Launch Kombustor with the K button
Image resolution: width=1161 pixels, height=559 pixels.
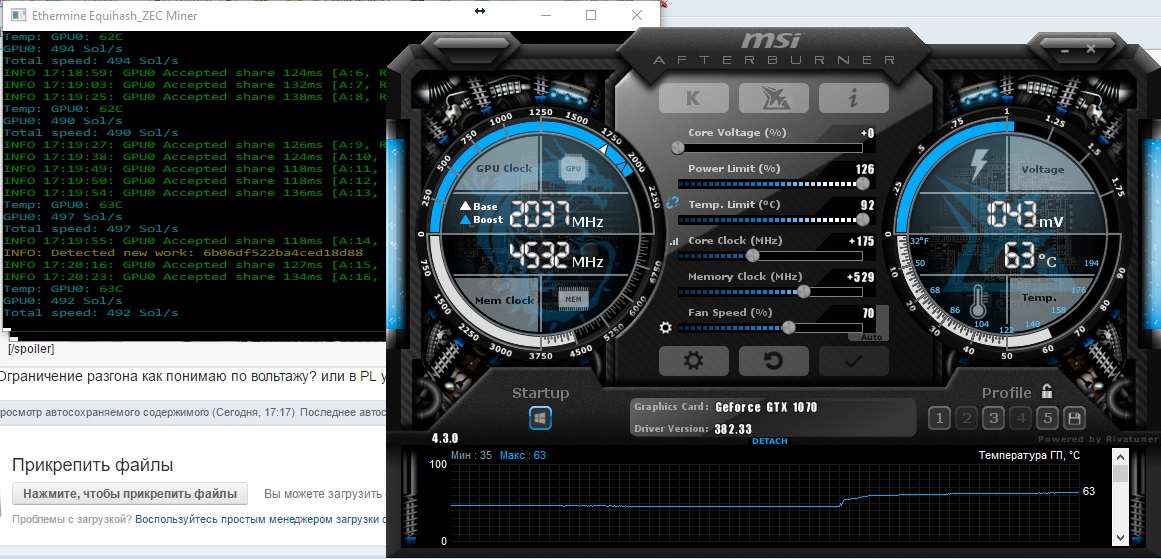pyautogui.click(x=693, y=98)
